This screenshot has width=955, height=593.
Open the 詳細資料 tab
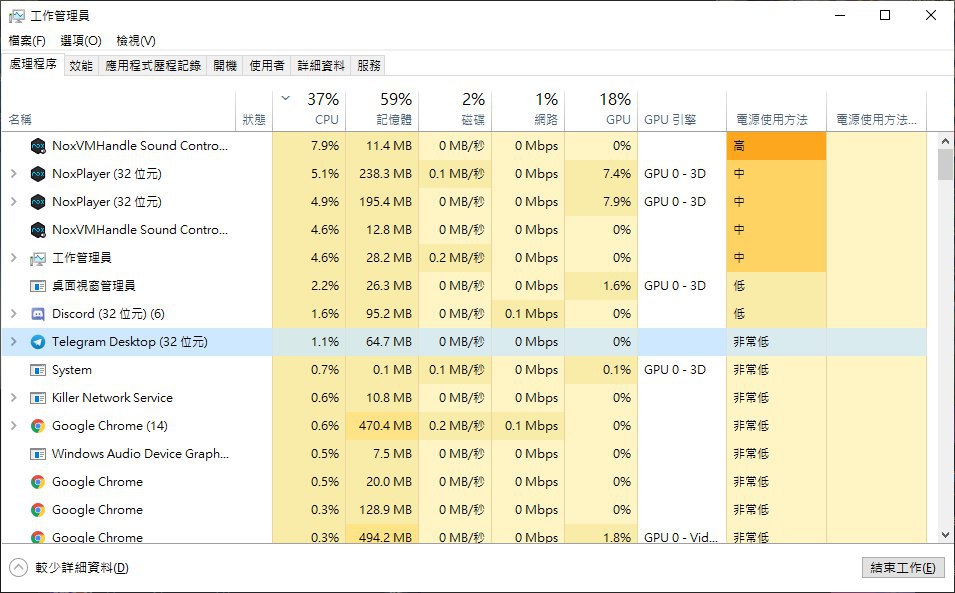[321, 66]
